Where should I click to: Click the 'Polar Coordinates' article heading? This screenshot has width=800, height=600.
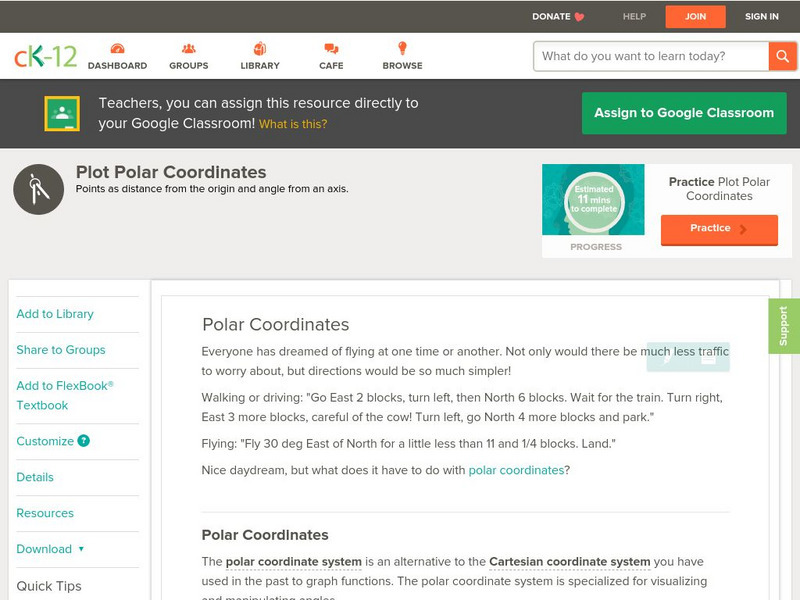276,324
